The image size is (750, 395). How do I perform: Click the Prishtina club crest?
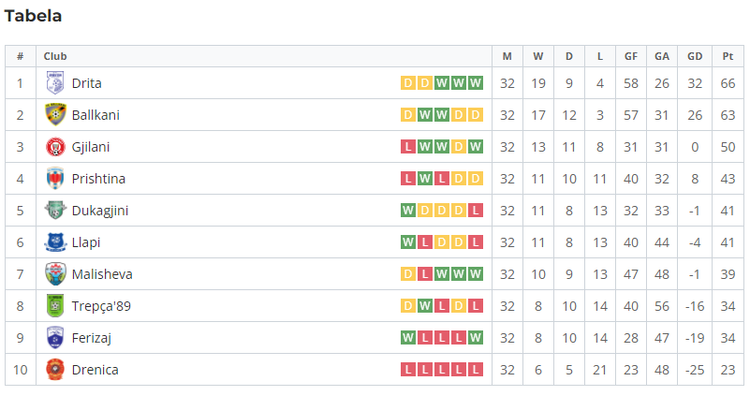[55, 178]
